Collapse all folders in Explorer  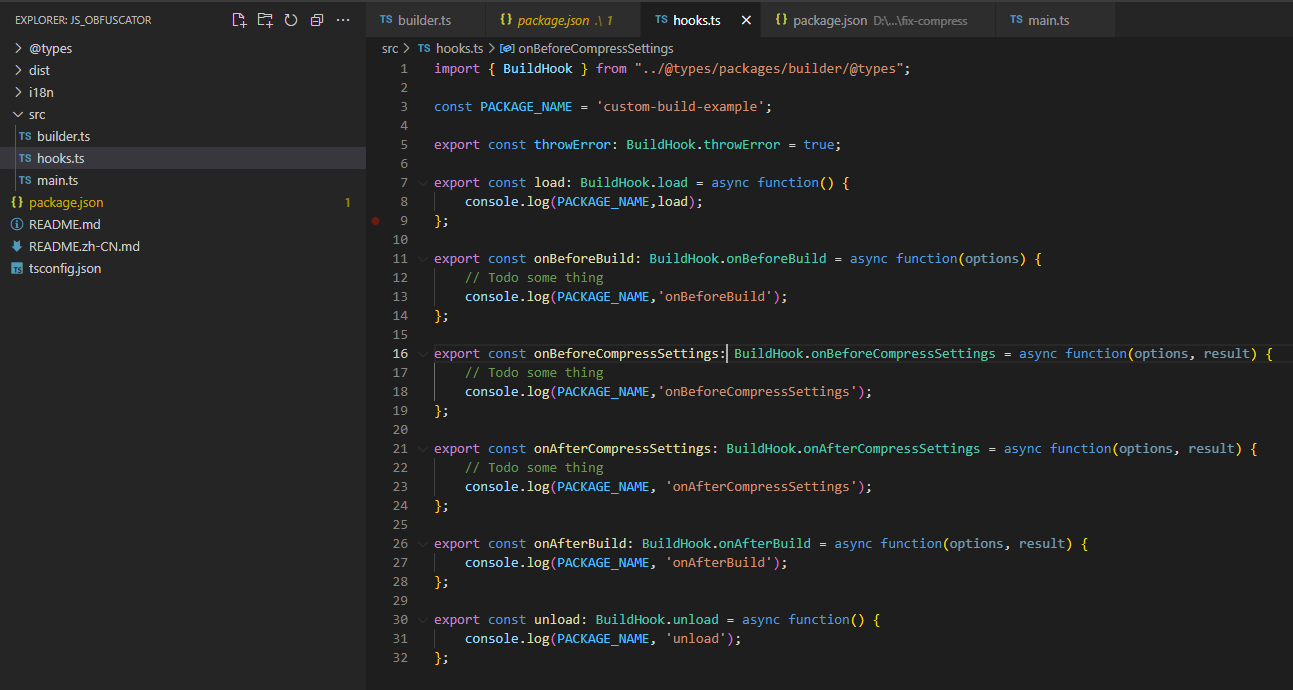tap(317, 20)
